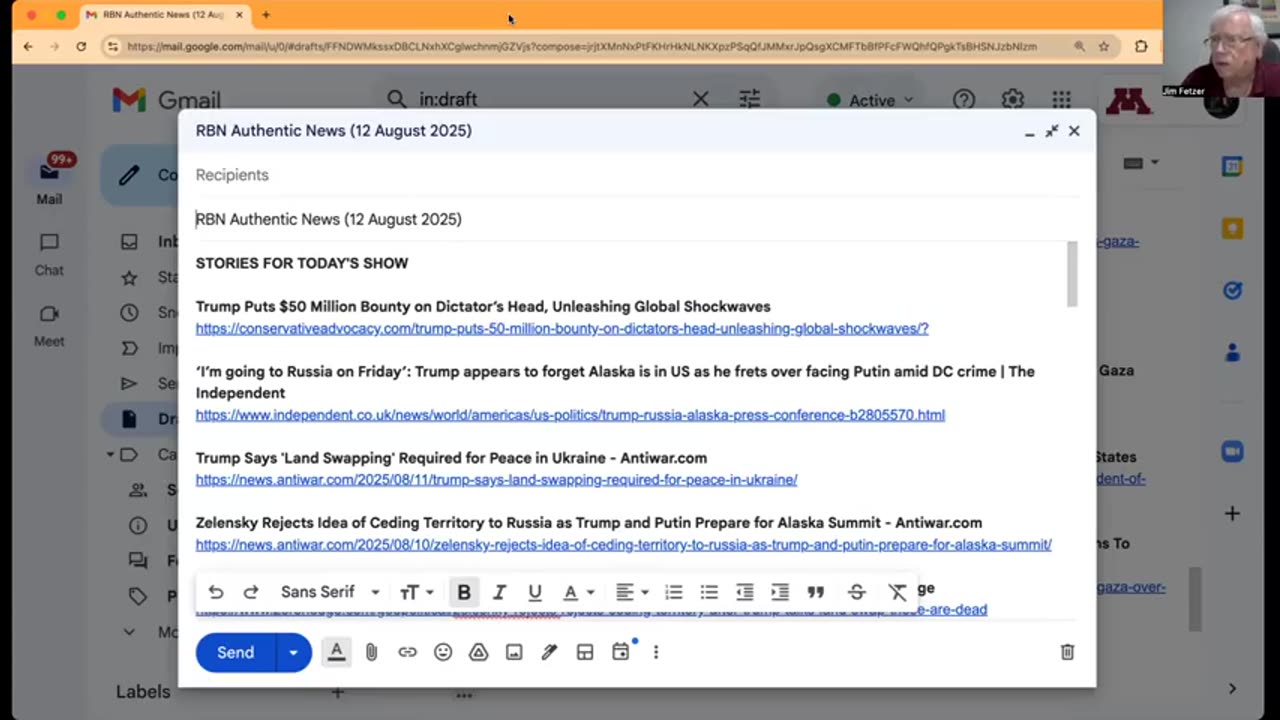Set up a meeting time icon
The height and width of the screenshot is (720, 1280).
(621, 652)
